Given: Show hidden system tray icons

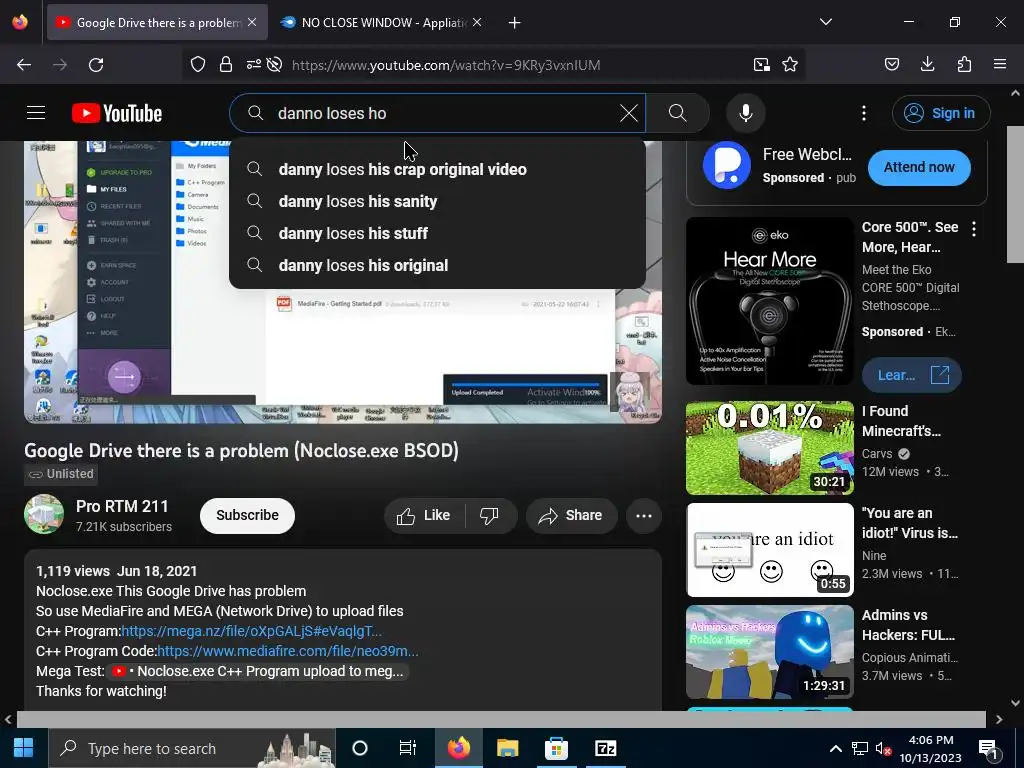Looking at the screenshot, I should coord(835,748).
